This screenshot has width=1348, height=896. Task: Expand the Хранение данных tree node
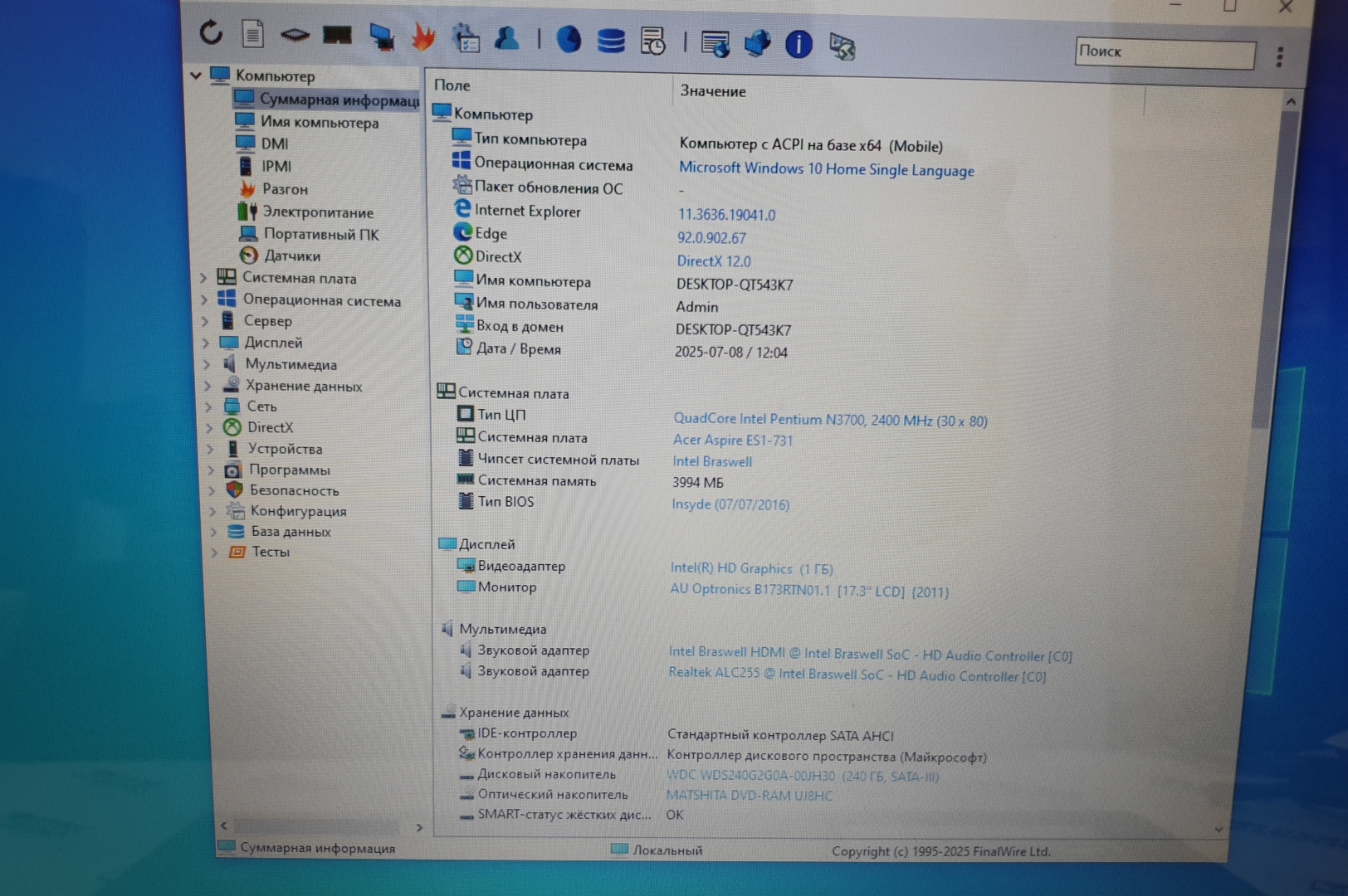(x=208, y=385)
